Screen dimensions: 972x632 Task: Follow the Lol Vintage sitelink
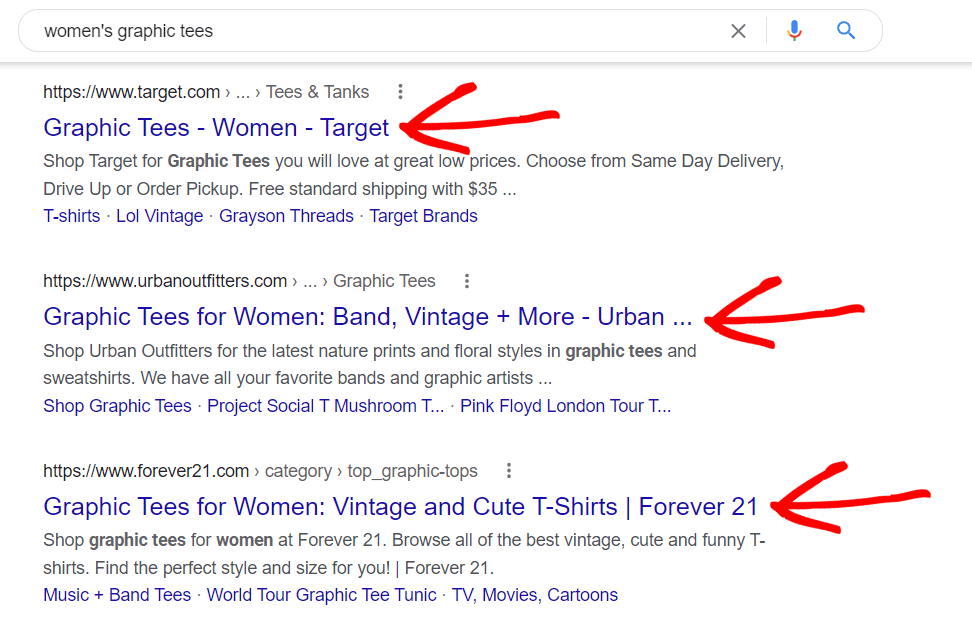(160, 216)
